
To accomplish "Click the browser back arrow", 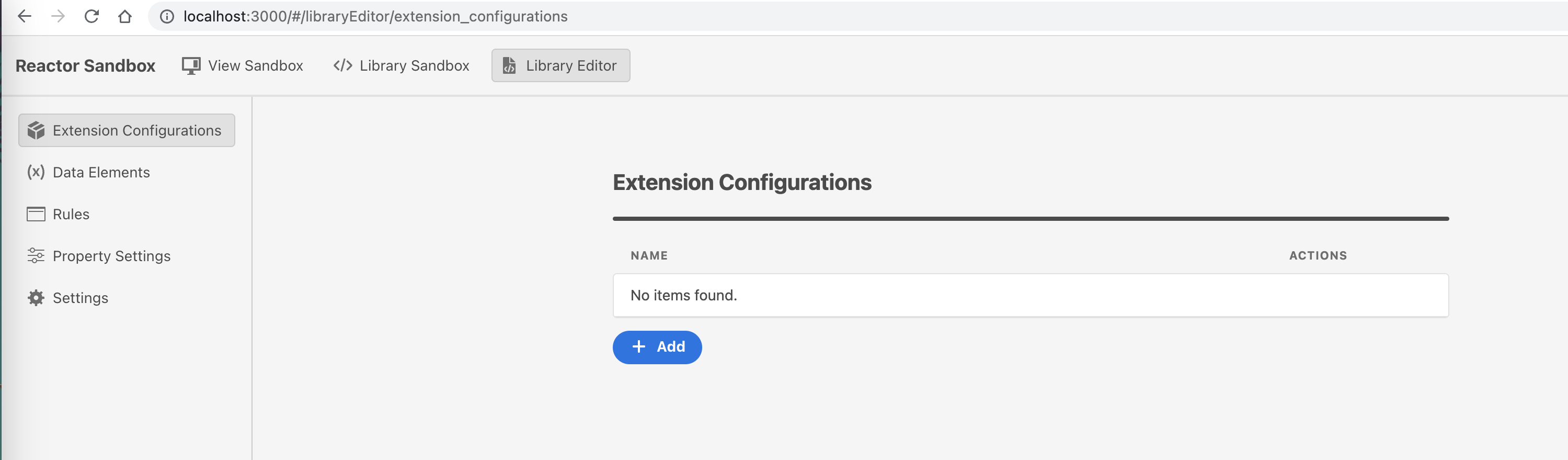I will (x=25, y=16).
